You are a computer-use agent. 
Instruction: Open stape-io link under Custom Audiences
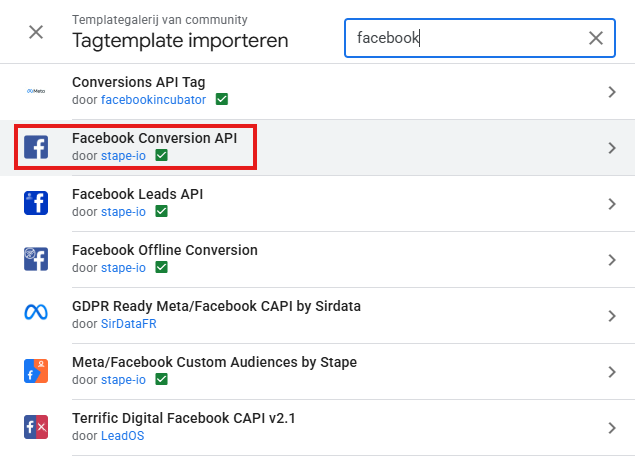coord(123,380)
